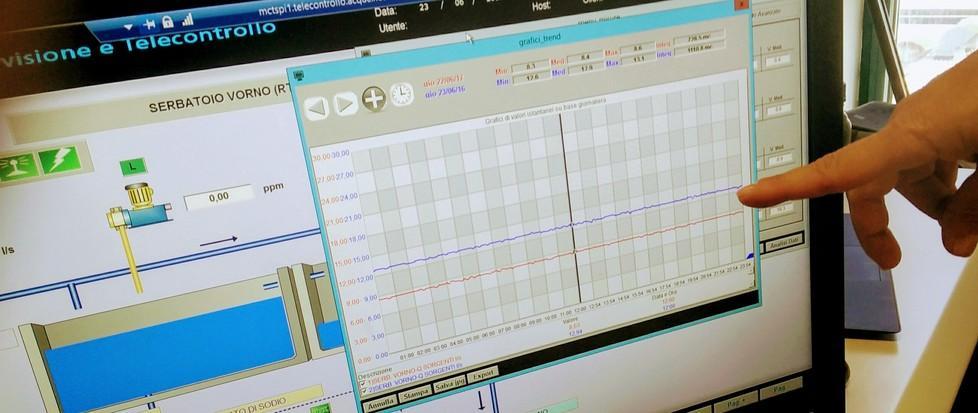The width and height of the screenshot is (978, 413).
Task: Click the small icon of the window behind
Action: 364,54
